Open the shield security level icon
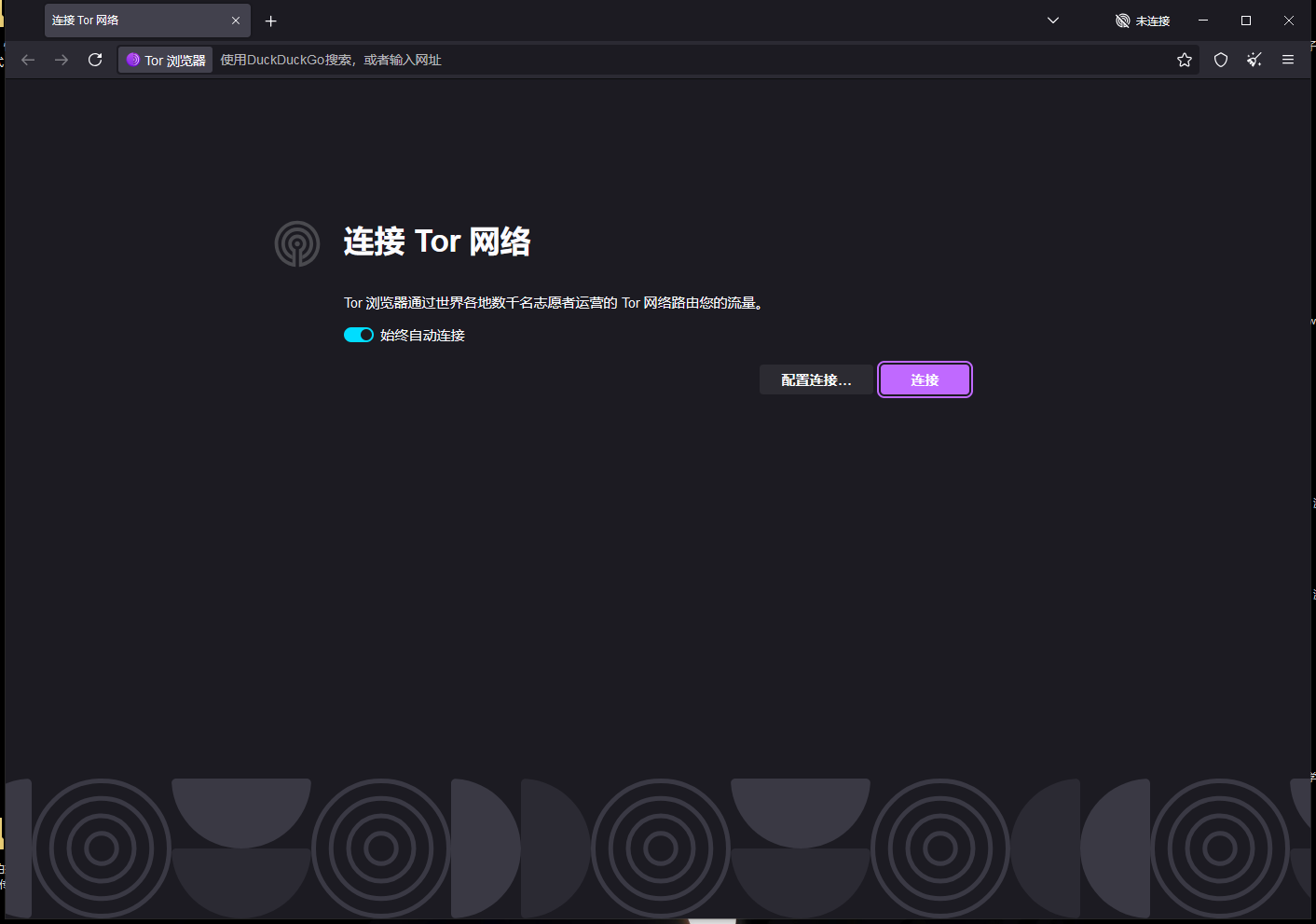 [1221, 60]
